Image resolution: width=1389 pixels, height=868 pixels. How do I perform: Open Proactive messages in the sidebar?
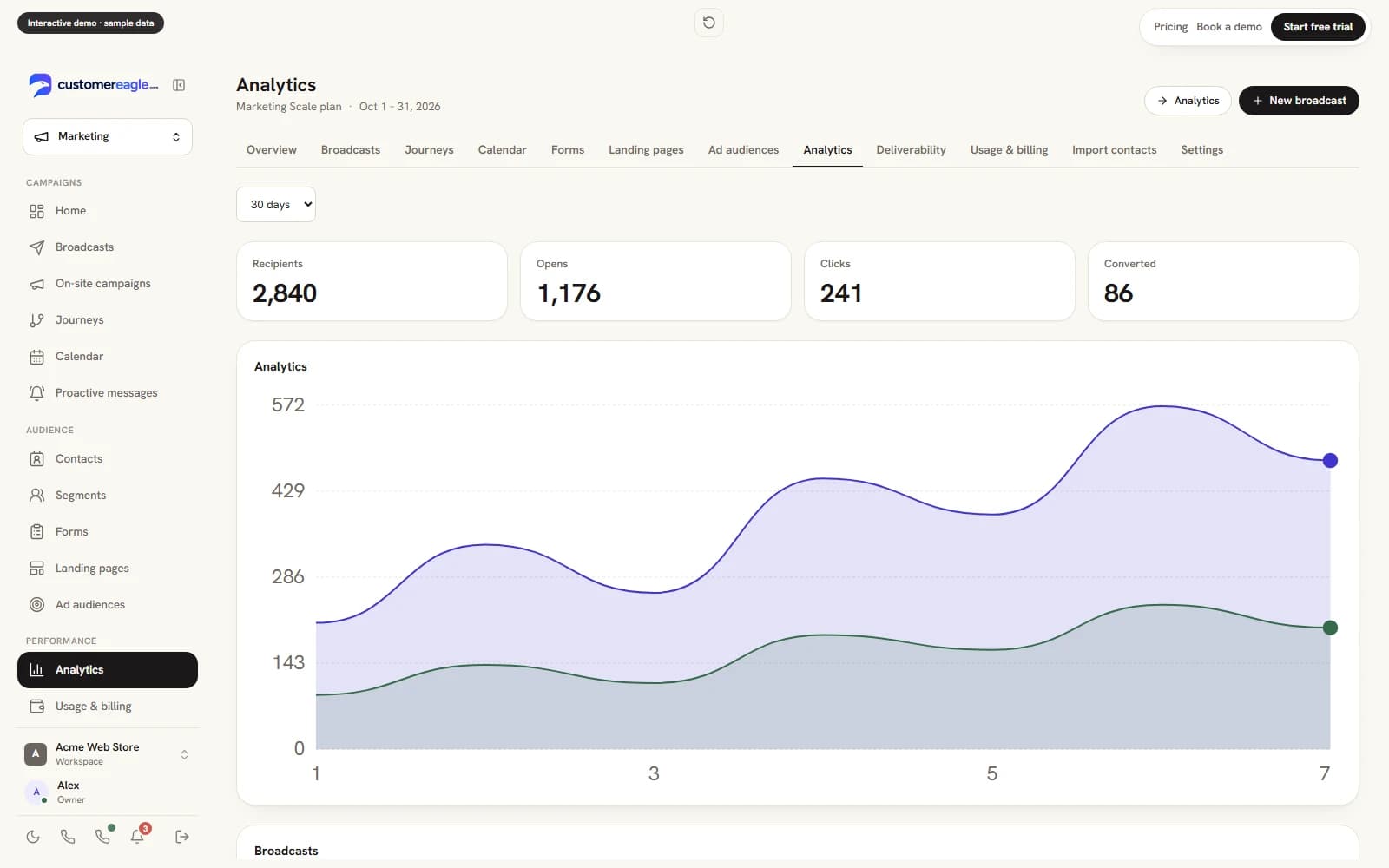point(108,393)
